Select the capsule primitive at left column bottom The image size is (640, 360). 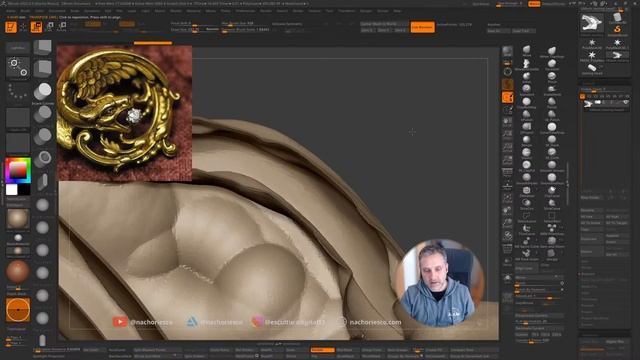tap(42, 340)
